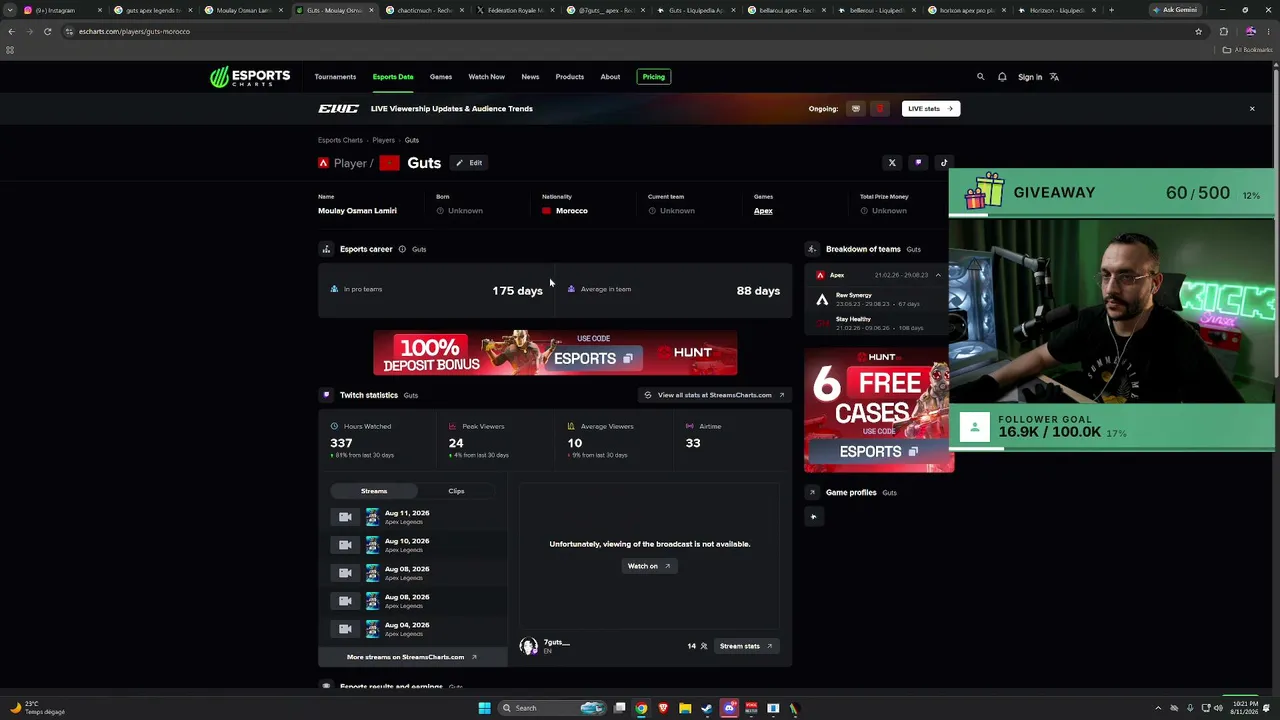
Task: Open the Watch Now navigation item
Action: [x=487, y=77]
